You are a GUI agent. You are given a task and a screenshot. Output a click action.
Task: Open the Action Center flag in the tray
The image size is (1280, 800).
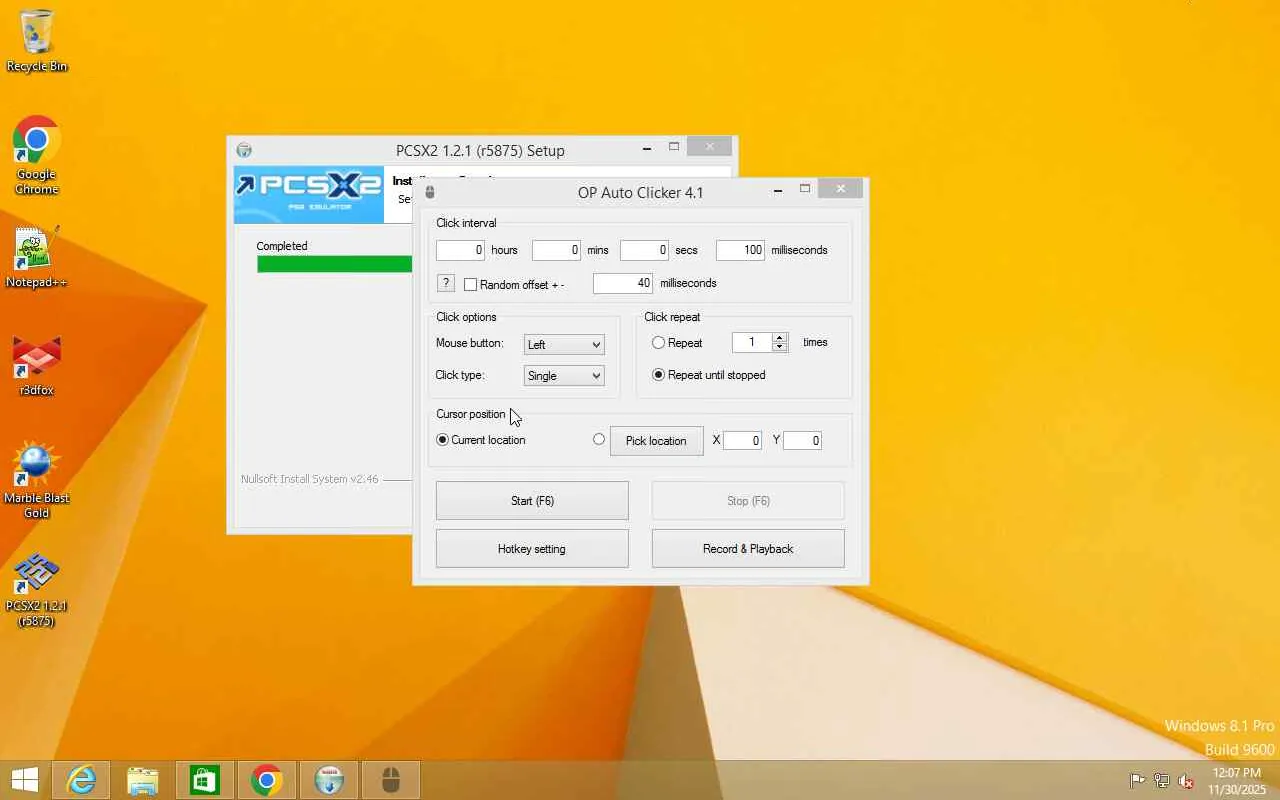point(1137,781)
